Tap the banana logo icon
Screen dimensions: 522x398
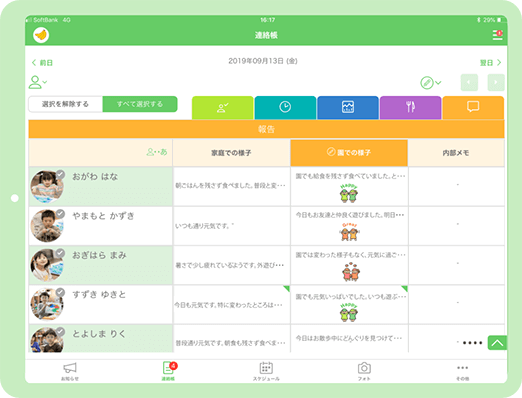tap(41, 35)
